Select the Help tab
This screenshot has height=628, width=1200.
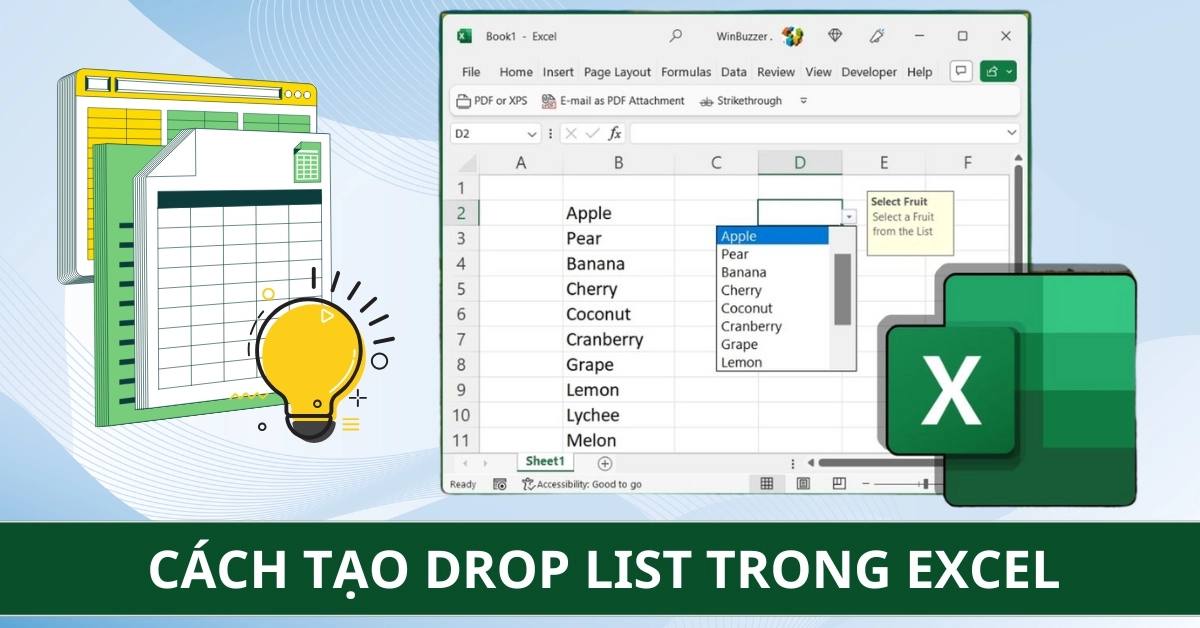pos(919,72)
